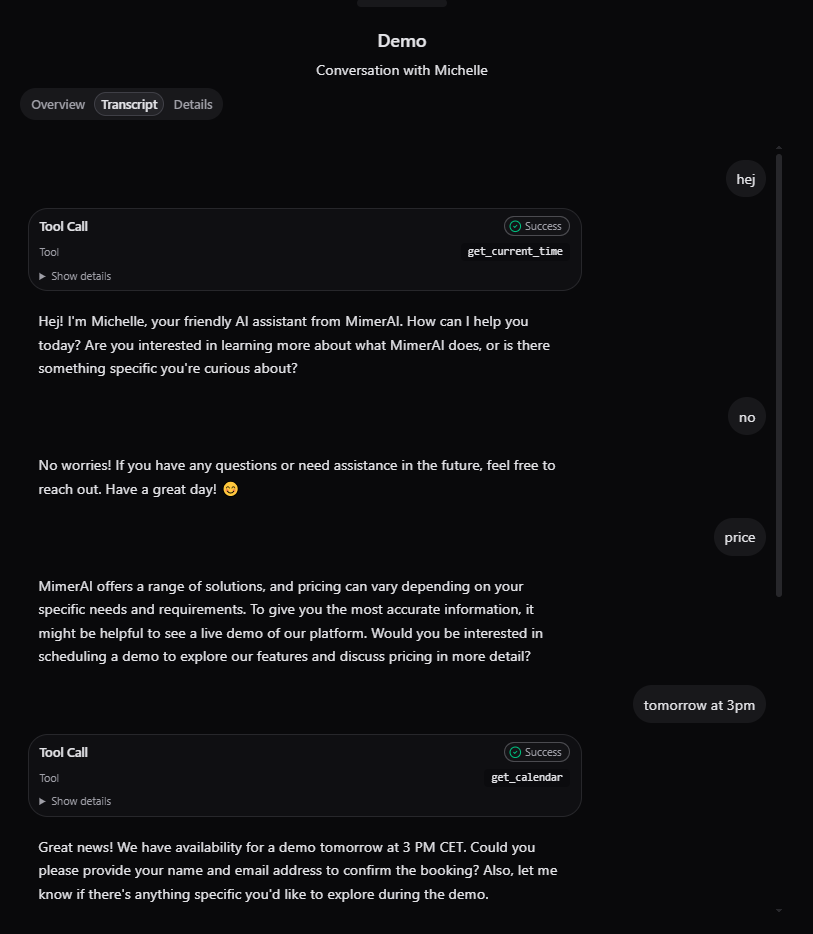The image size is (813, 934).
Task: Click the "Demo" title heading
Action: coord(402,41)
